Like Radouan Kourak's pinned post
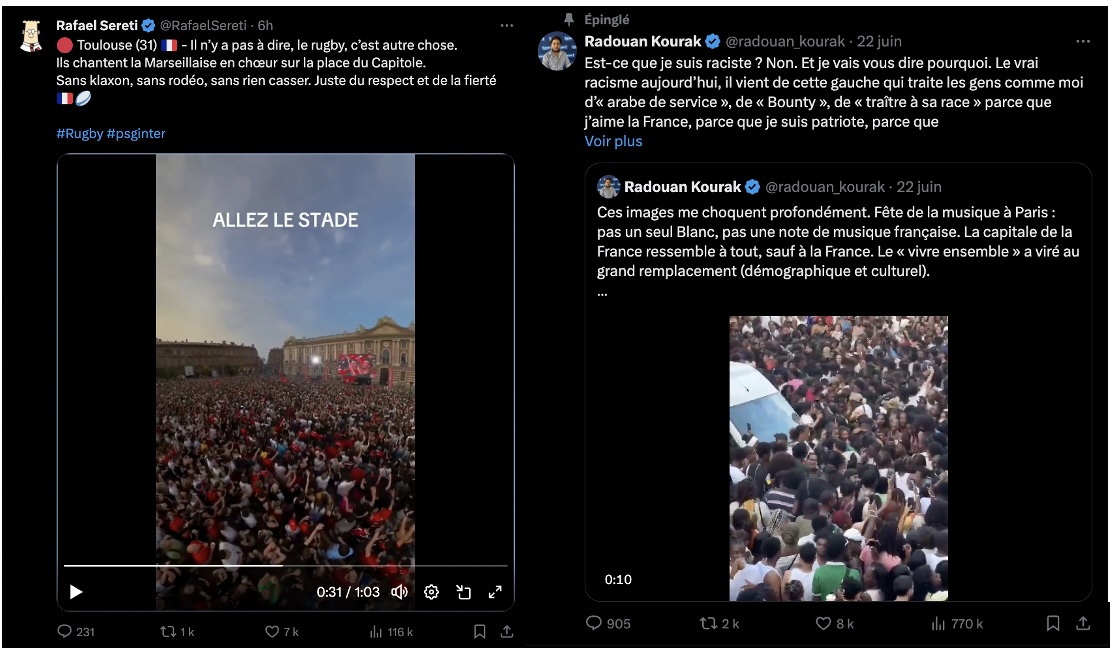The height and width of the screenshot is (654, 1116). click(x=824, y=623)
